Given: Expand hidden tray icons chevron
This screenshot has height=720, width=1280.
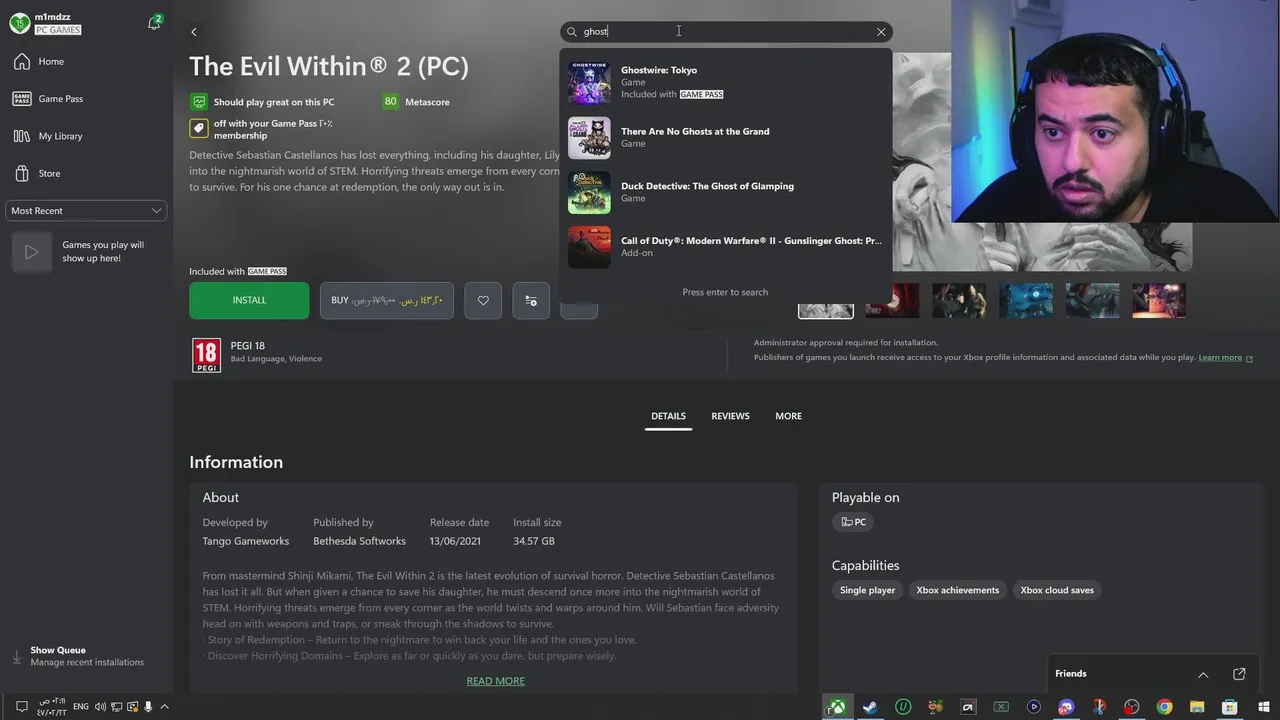Looking at the screenshot, I should (164, 707).
